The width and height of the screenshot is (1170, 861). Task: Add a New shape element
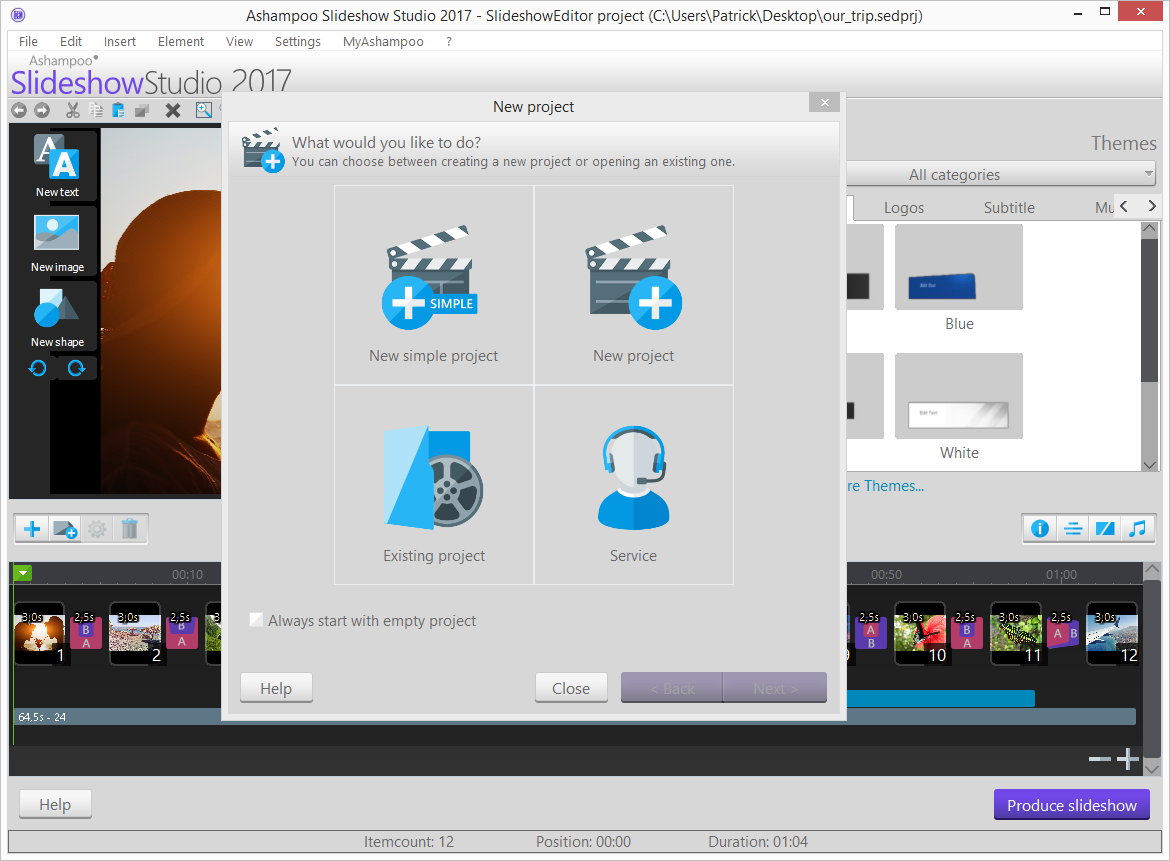[57, 317]
